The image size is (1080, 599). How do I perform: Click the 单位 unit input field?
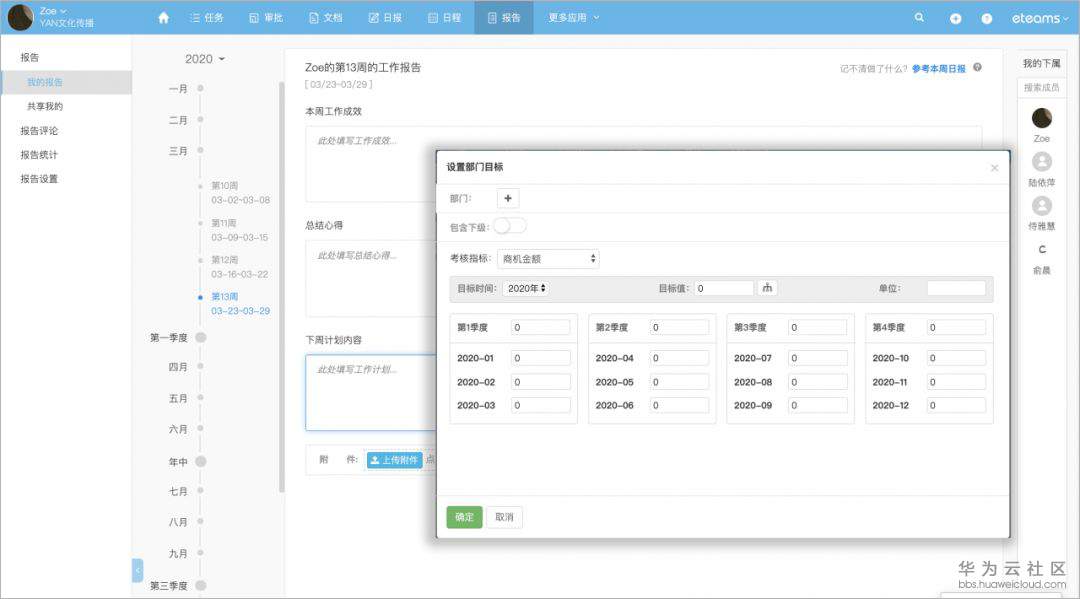coord(956,288)
